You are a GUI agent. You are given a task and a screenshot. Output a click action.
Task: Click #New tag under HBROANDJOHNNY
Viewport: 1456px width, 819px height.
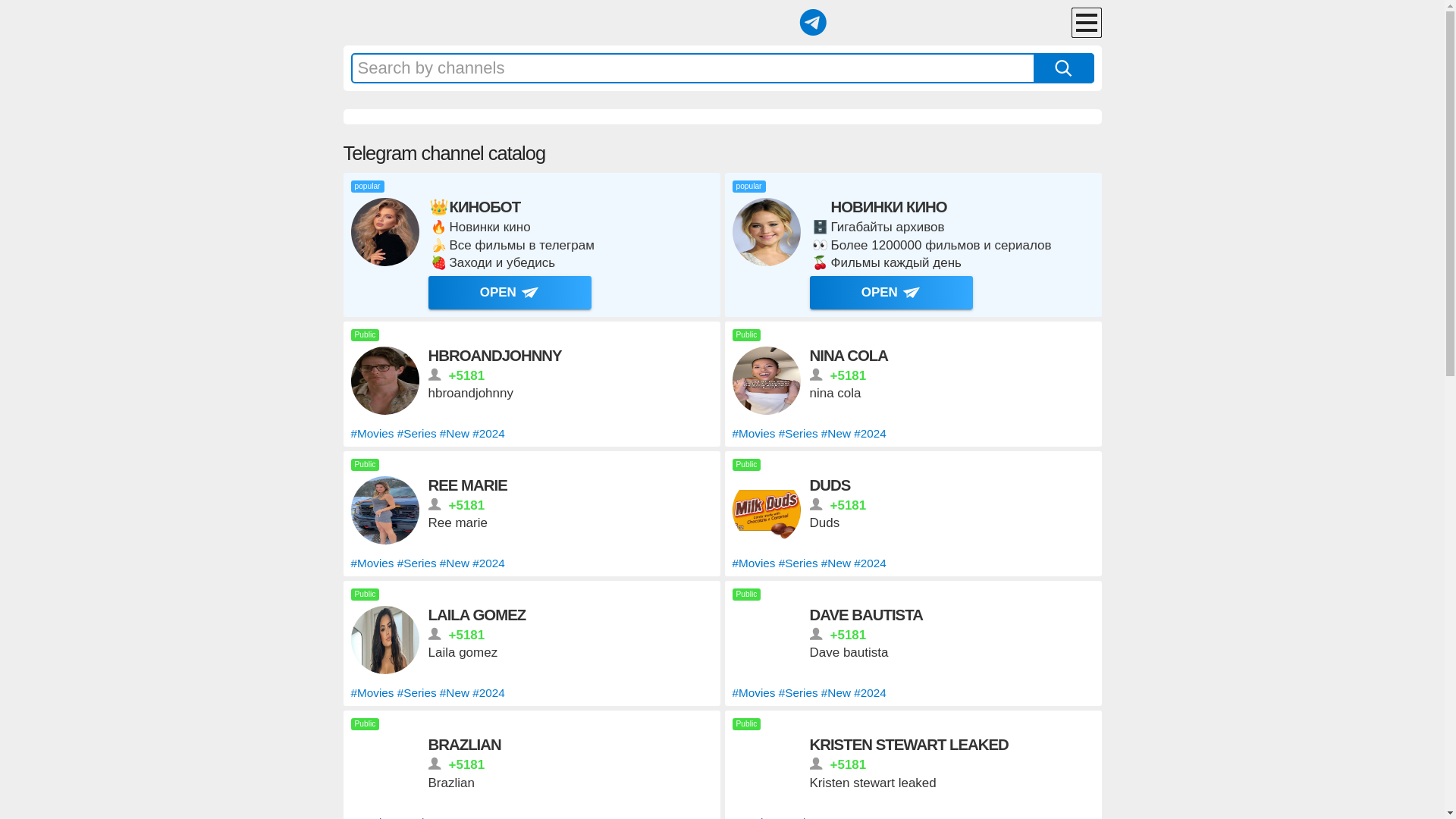[454, 434]
